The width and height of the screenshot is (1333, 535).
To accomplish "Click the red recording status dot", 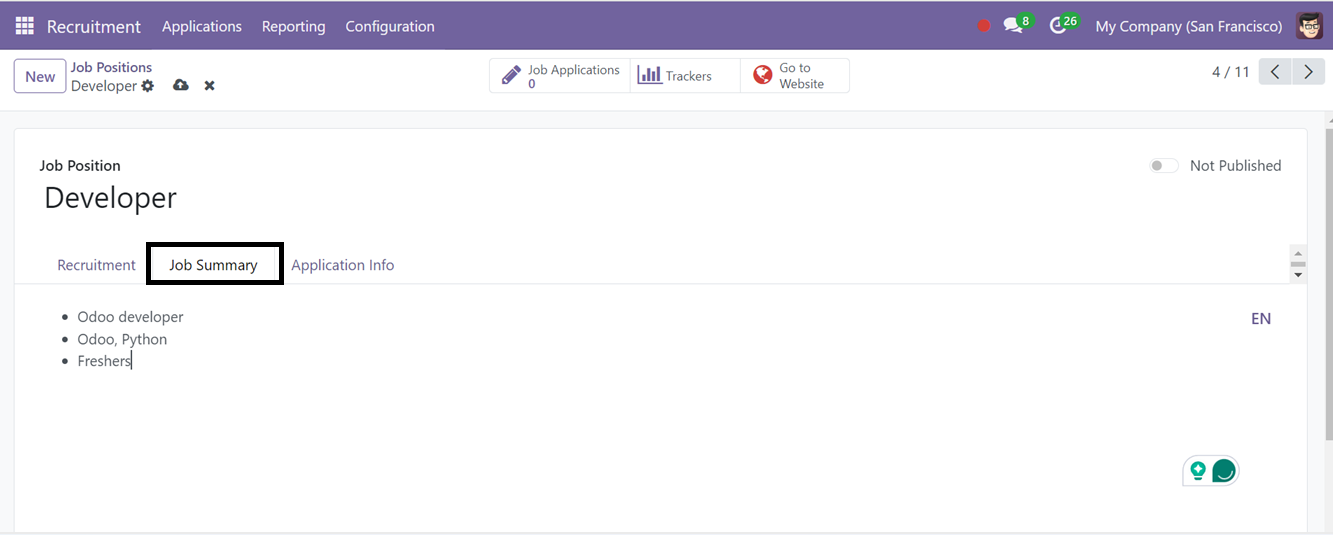I will (984, 26).
